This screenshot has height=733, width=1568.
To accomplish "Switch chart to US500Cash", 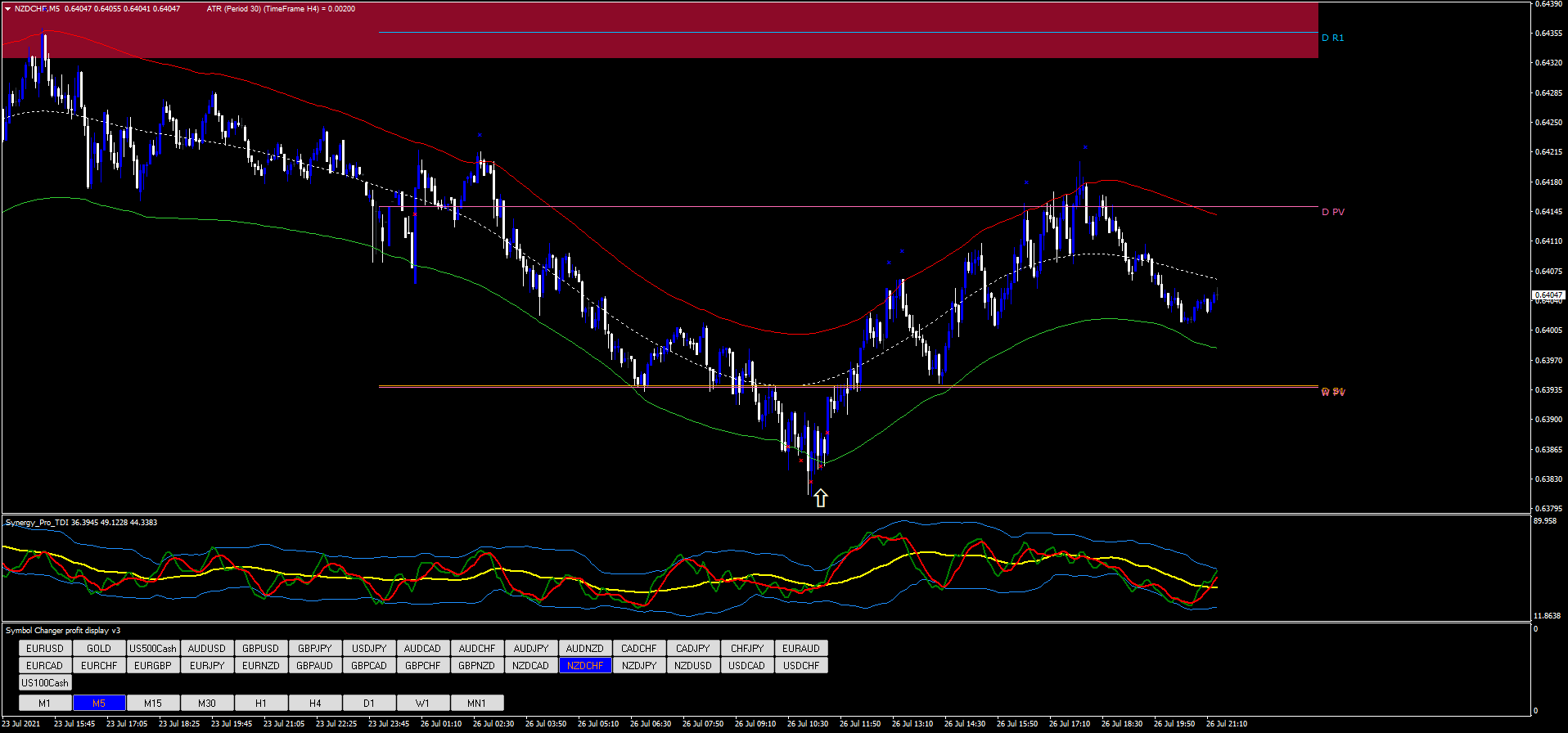I will click(153, 648).
